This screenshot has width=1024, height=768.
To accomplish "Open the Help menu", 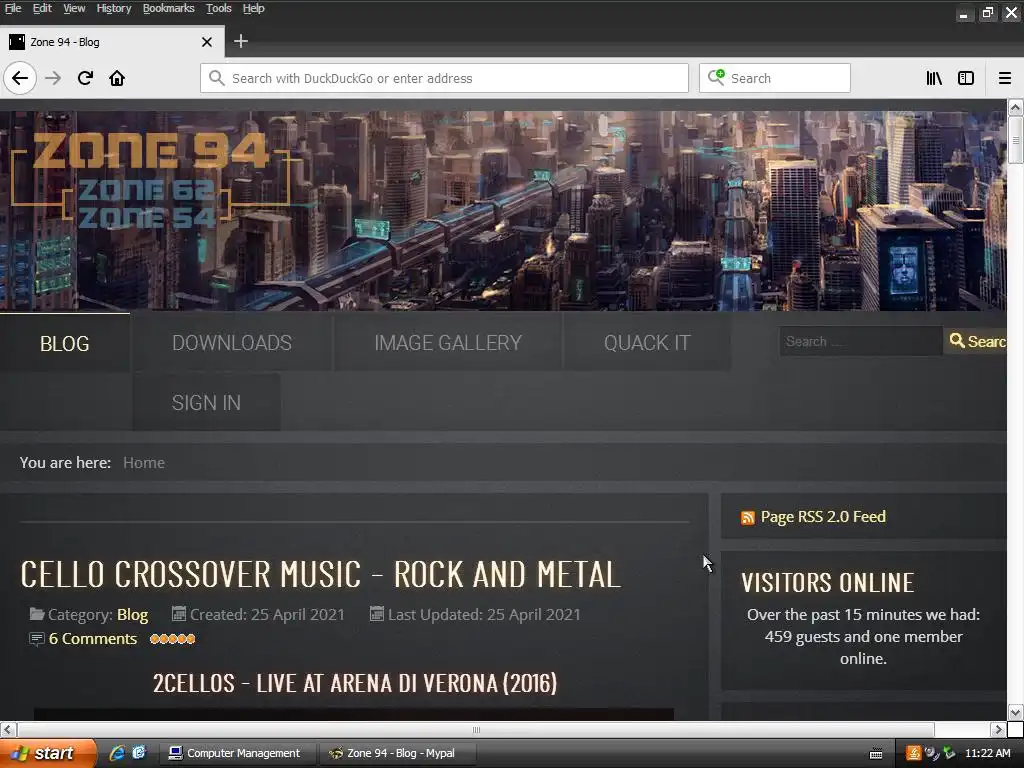I will click(x=253, y=8).
